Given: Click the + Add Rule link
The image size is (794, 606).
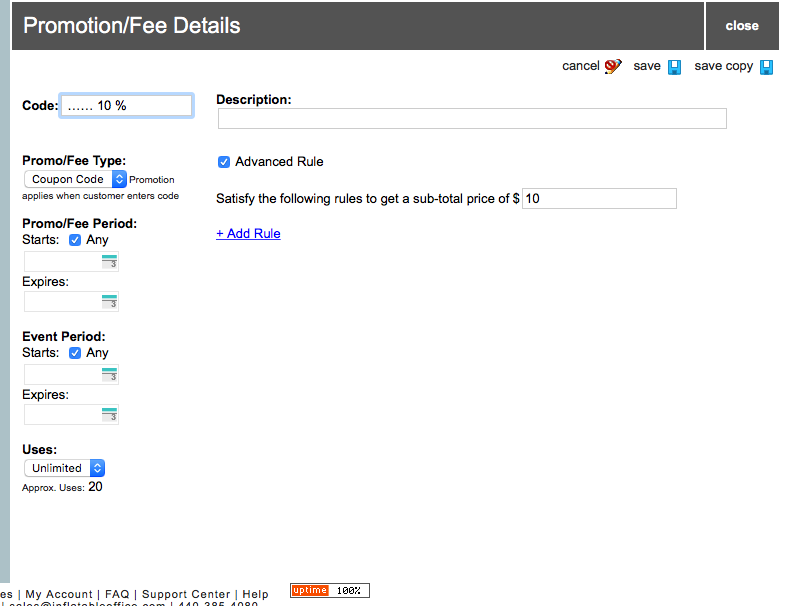Looking at the screenshot, I should 248,234.
